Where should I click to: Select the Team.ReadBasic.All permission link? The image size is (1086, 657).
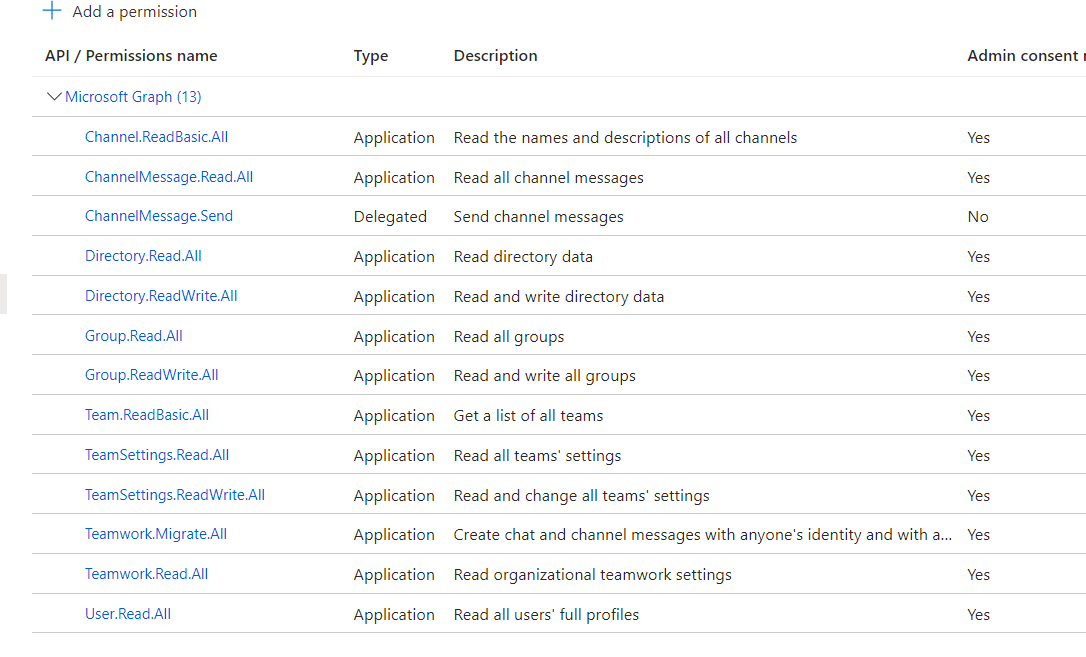click(147, 415)
